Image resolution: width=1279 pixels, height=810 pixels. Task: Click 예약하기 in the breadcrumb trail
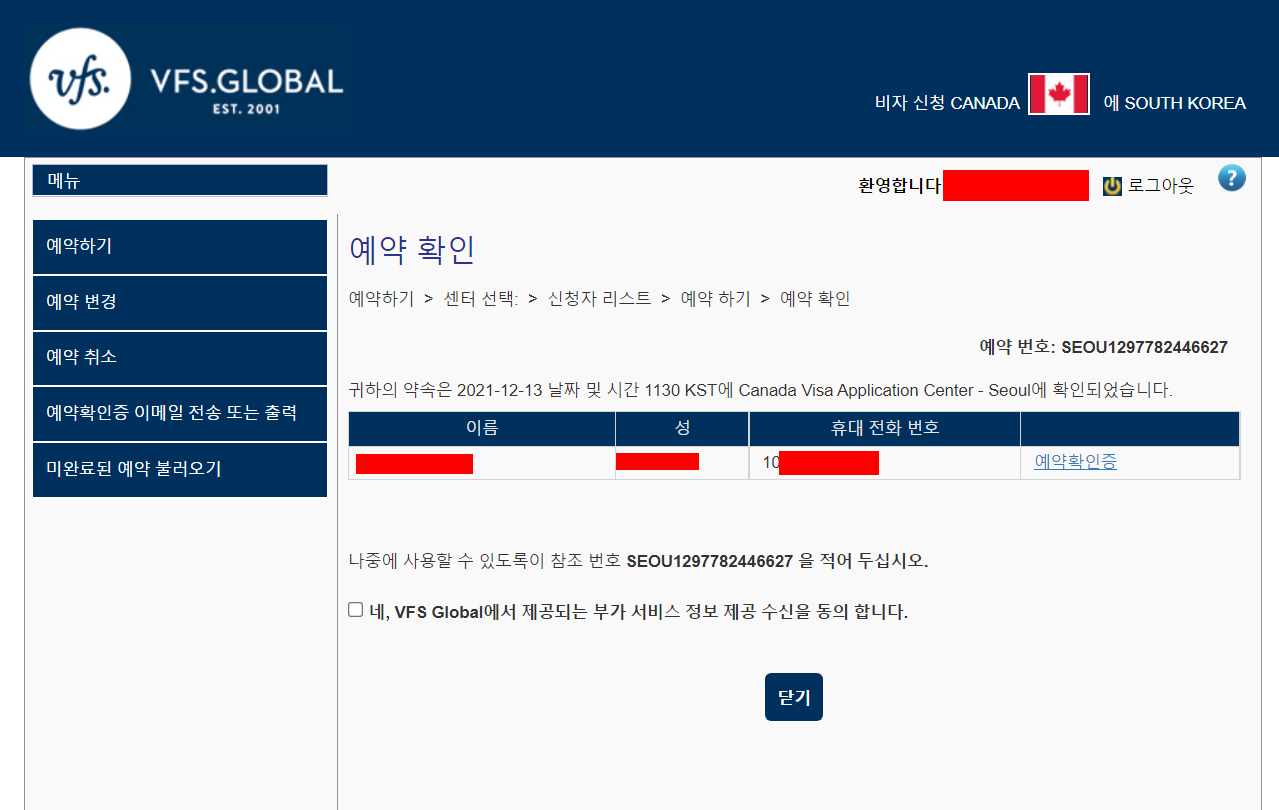click(x=381, y=299)
